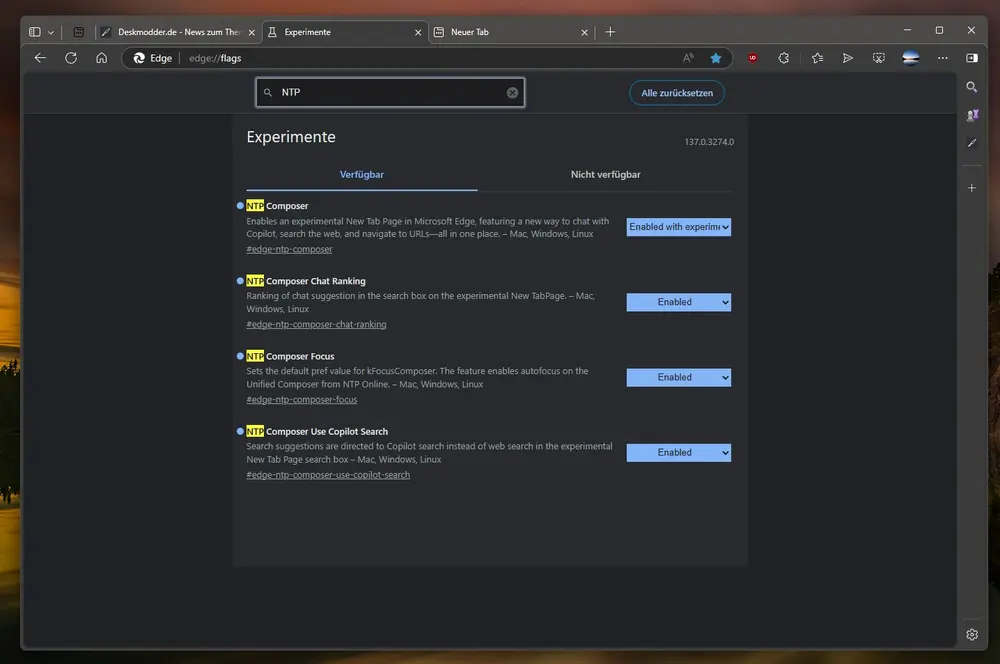
Task: Clear the NTP search text
Action: pos(512,92)
